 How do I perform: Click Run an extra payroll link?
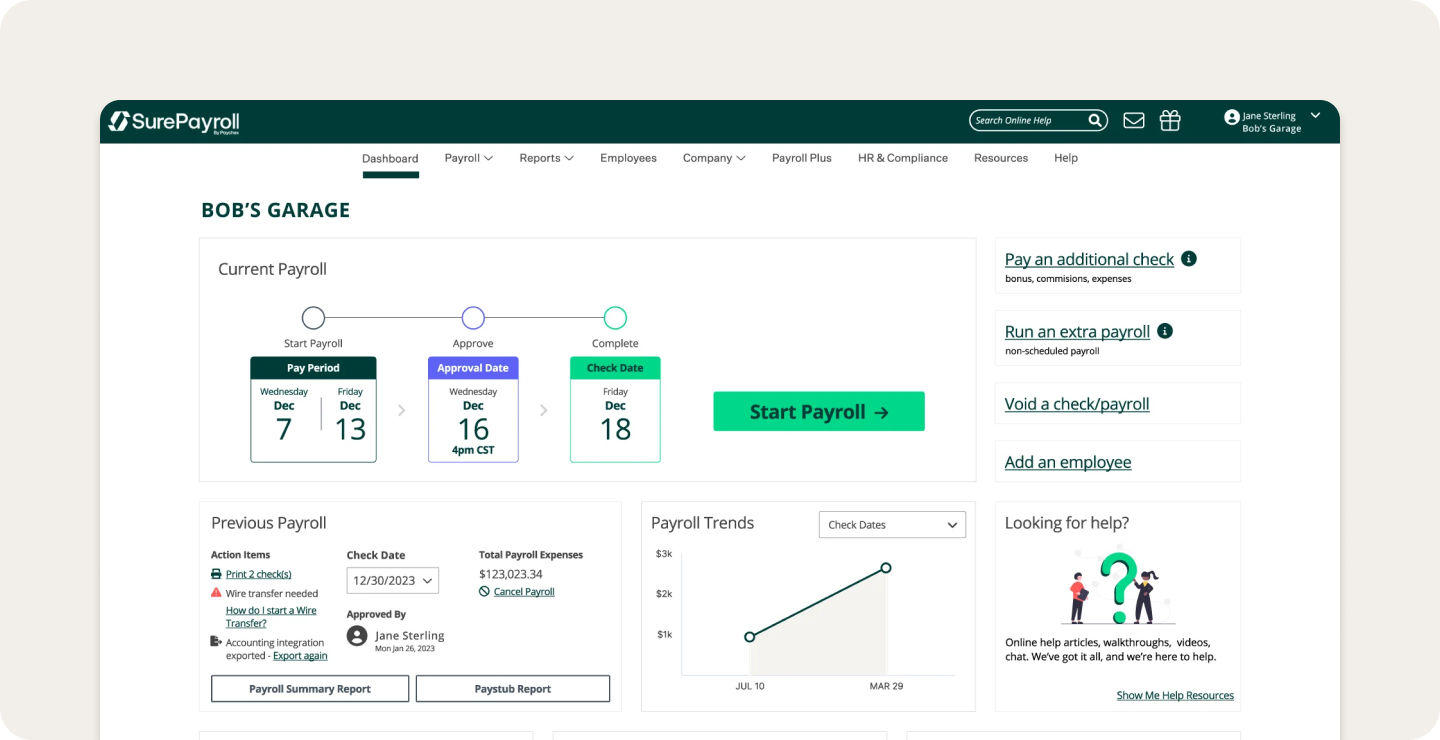(1077, 332)
